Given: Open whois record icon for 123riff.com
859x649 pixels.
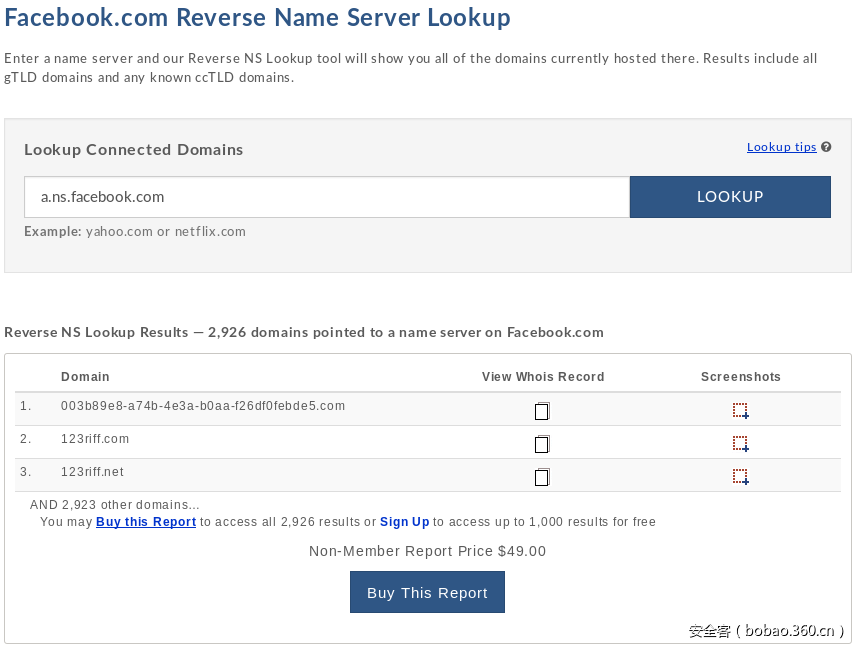Looking at the screenshot, I should [542, 444].
